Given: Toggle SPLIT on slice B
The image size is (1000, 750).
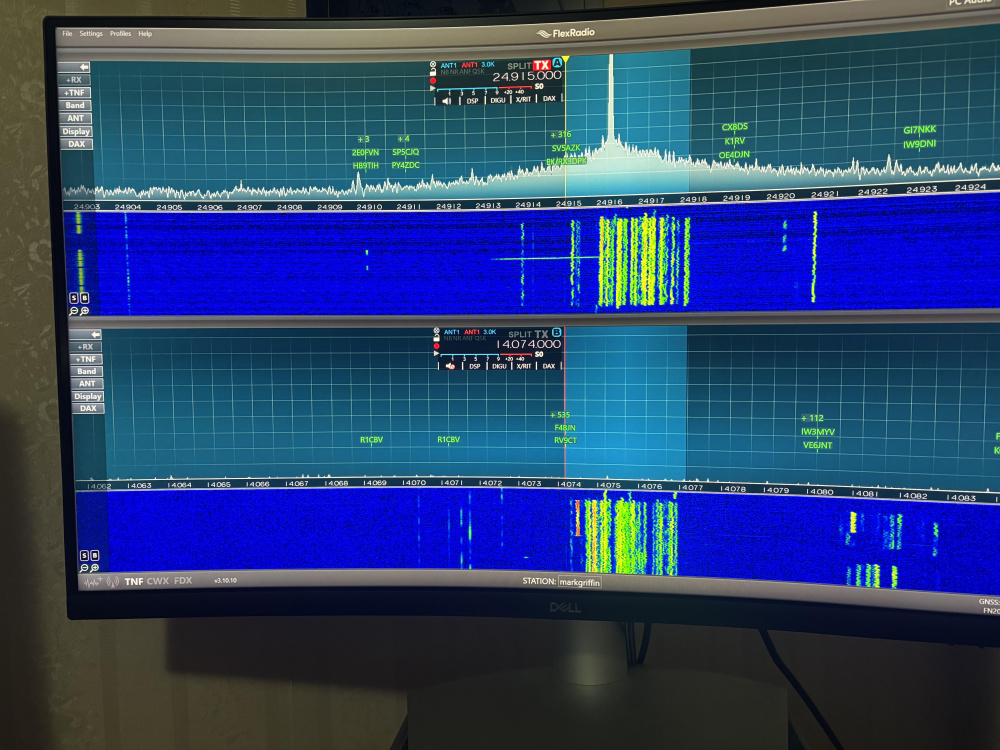Looking at the screenshot, I should point(520,334).
